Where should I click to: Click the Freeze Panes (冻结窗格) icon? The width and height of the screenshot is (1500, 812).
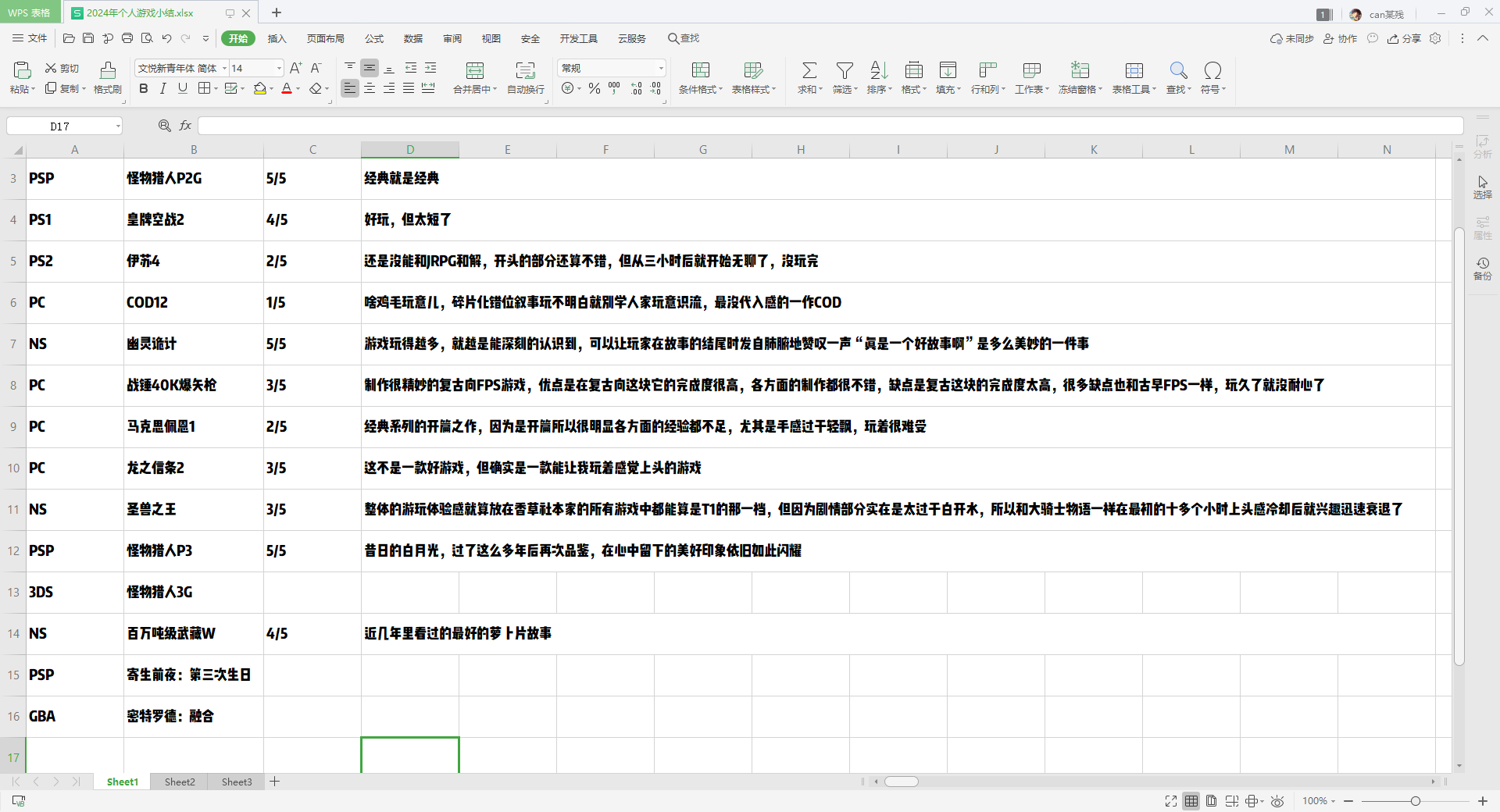coord(1080,71)
